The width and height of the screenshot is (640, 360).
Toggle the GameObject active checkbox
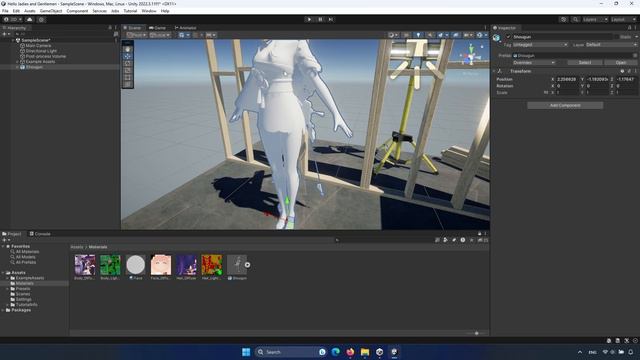(x=508, y=37)
